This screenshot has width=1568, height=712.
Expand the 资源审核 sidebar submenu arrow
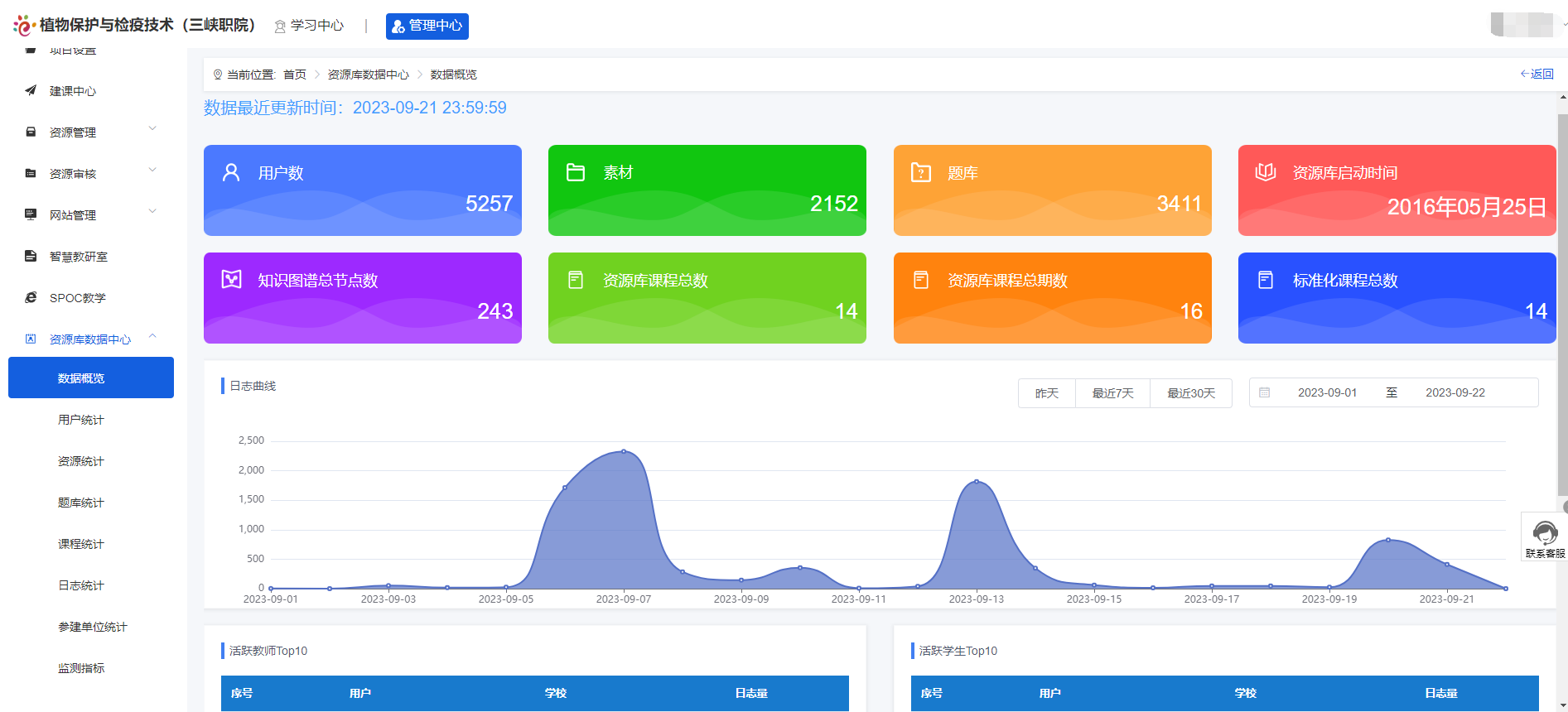[x=152, y=171]
